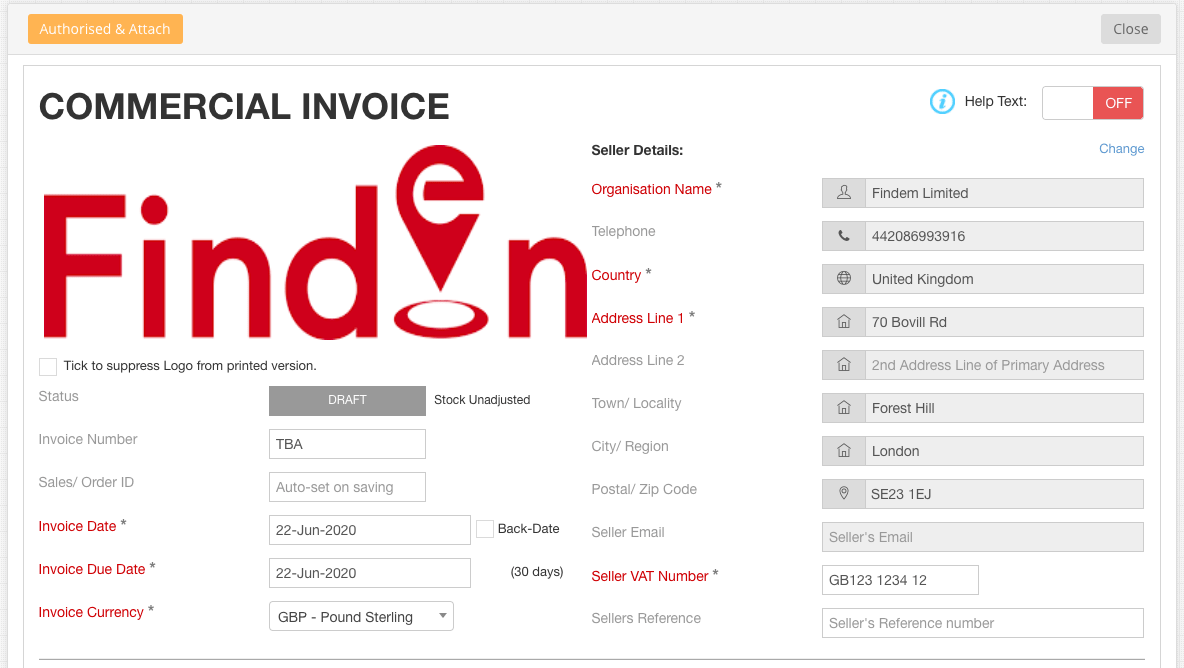Click the Authorised & Attach button

(105, 29)
